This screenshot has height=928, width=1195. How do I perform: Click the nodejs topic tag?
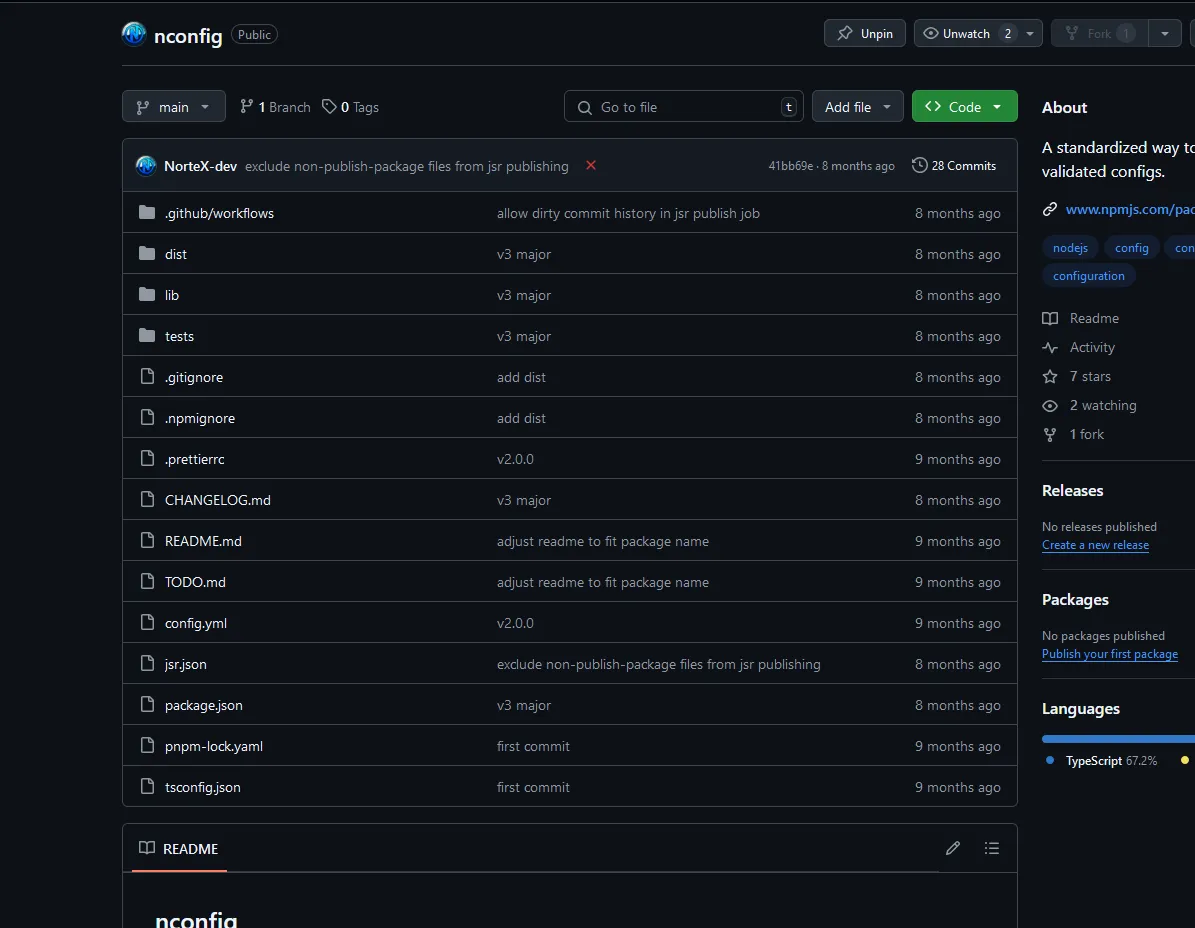coord(1070,248)
